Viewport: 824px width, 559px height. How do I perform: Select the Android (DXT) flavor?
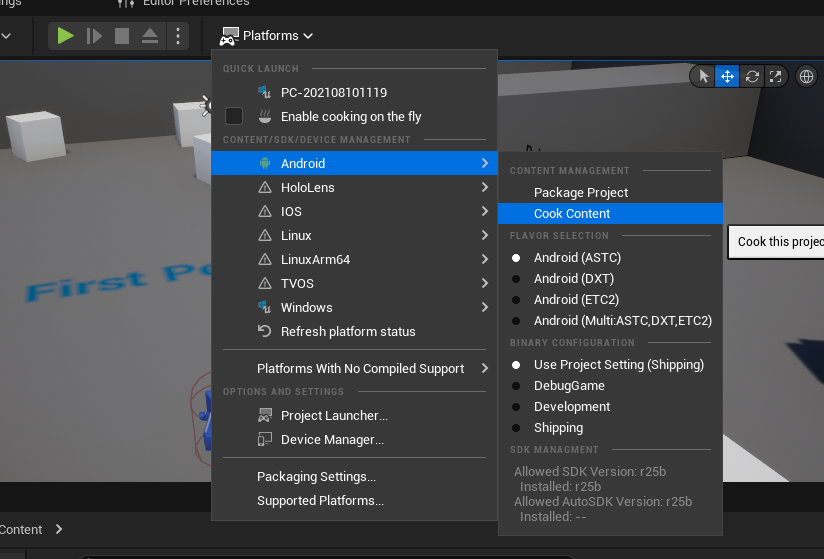click(x=573, y=279)
